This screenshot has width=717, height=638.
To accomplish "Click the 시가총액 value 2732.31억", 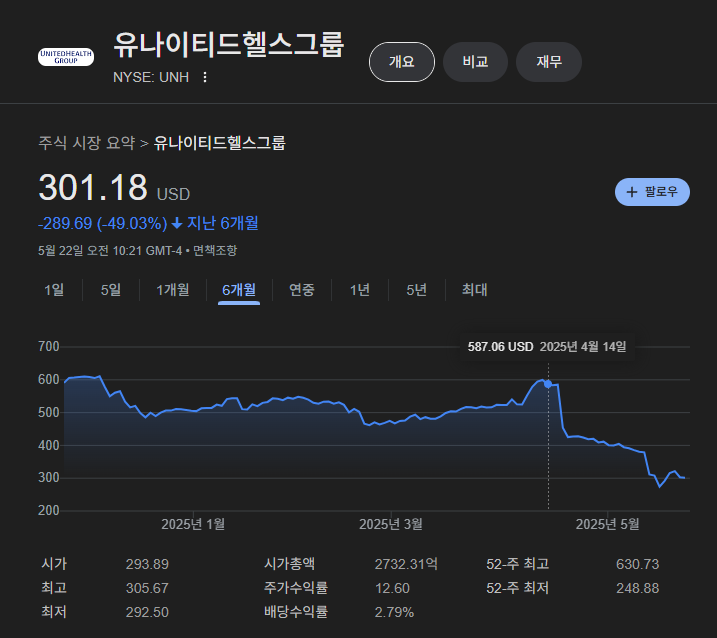I will (406, 564).
